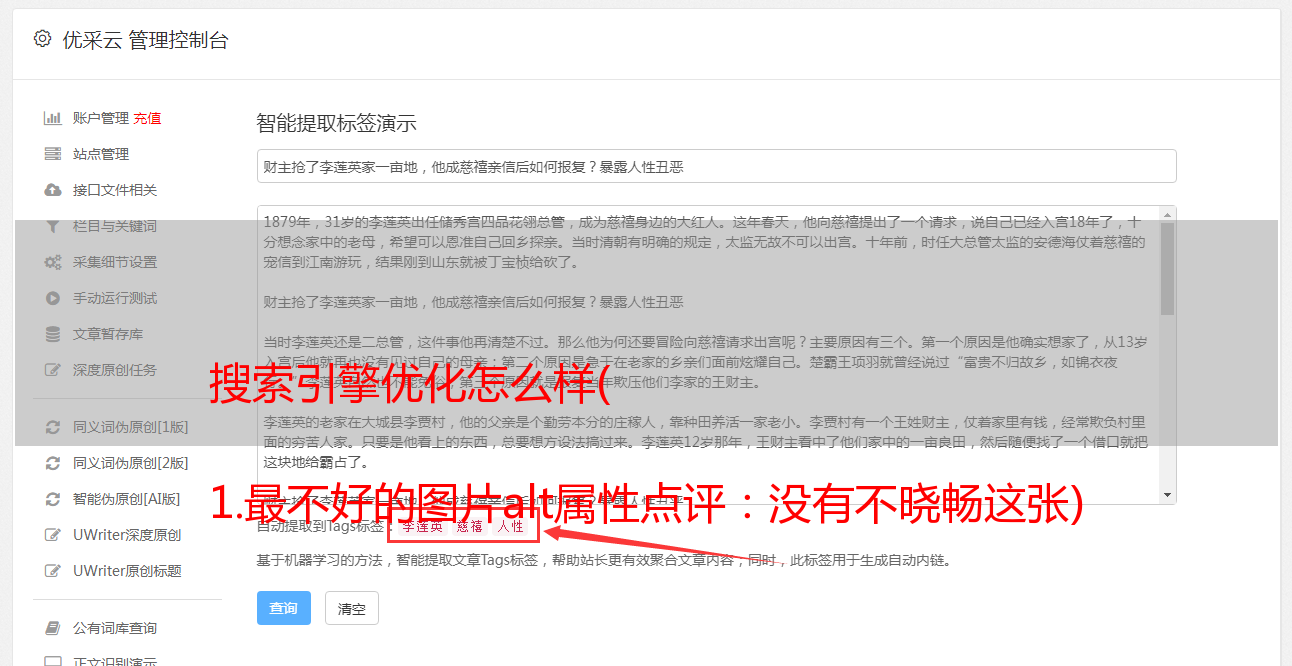The height and width of the screenshot is (666, 1292).
Task: Open the 充值 recharge link
Action: click(147, 118)
